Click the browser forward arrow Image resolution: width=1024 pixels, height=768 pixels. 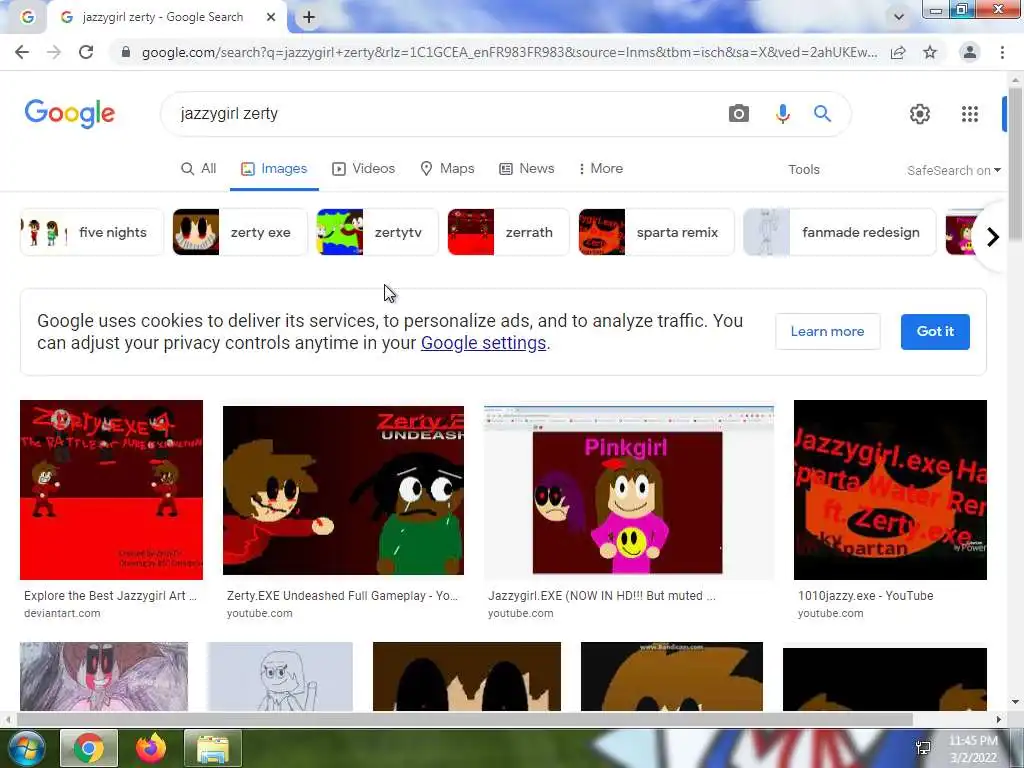(x=54, y=52)
